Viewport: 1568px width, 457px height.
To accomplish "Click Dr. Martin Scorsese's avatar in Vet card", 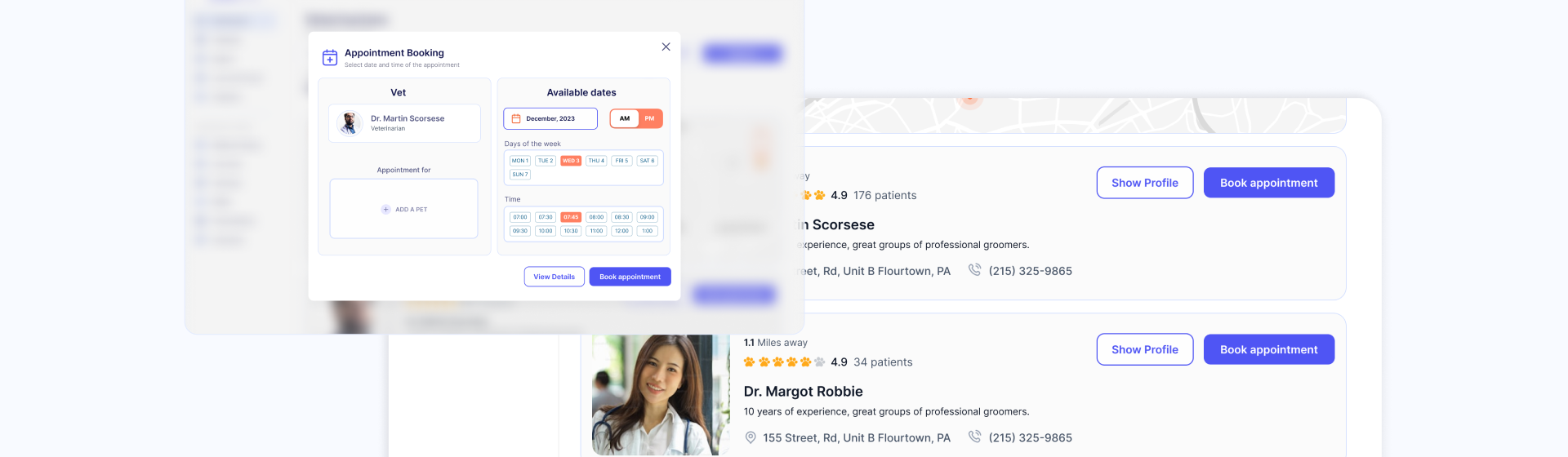I will point(350,123).
